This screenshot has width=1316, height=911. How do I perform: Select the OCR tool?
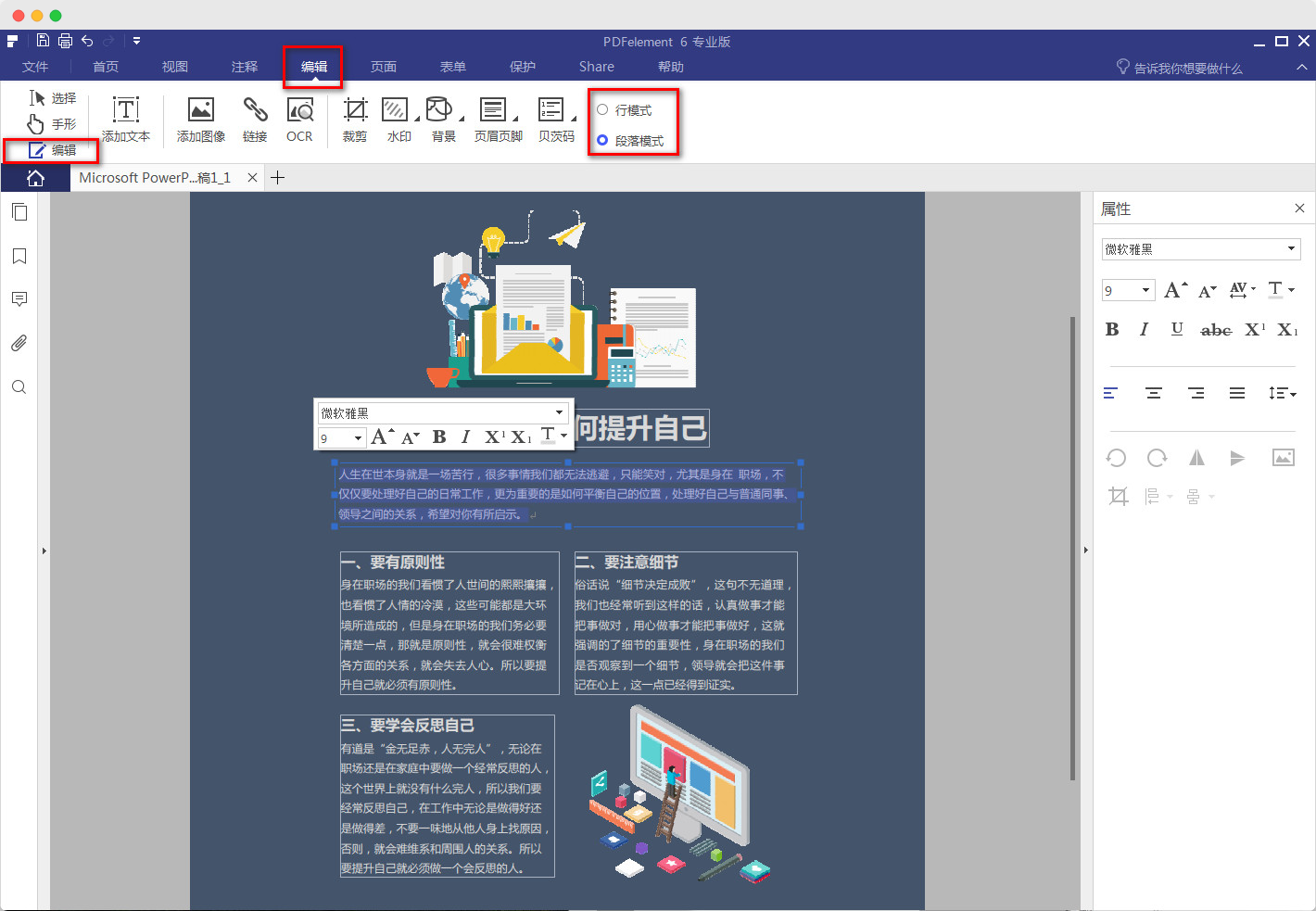[x=299, y=119]
